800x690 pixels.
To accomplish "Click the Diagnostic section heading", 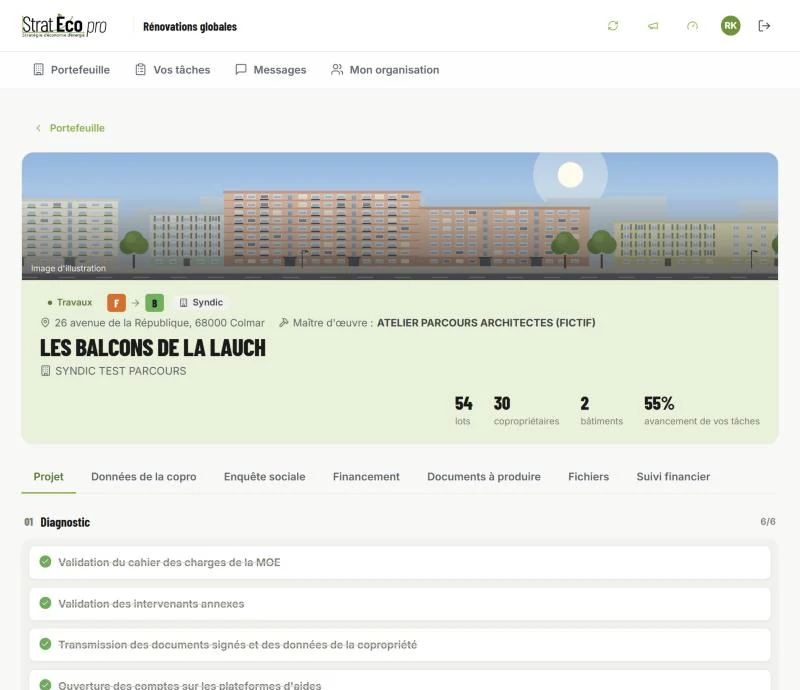I will 65,522.
